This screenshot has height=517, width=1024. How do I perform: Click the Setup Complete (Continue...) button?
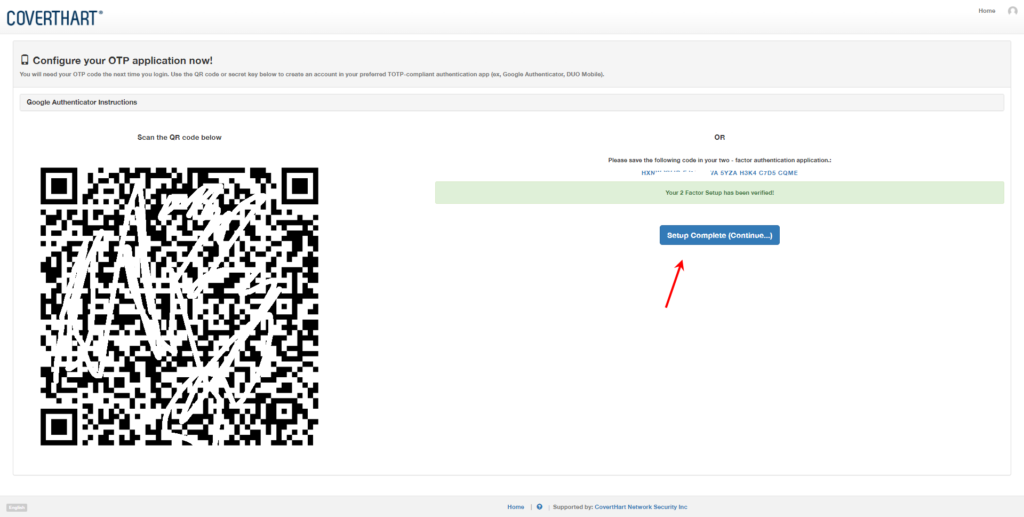click(719, 235)
